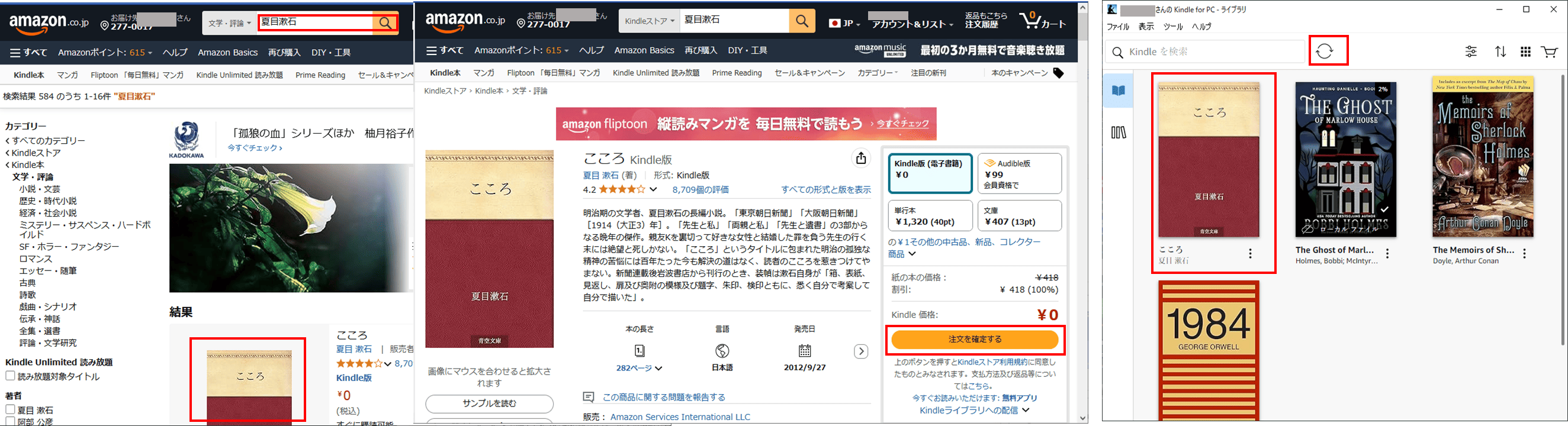Open three-dot menu for こころ in Kindle library

pyautogui.click(x=1250, y=254)
